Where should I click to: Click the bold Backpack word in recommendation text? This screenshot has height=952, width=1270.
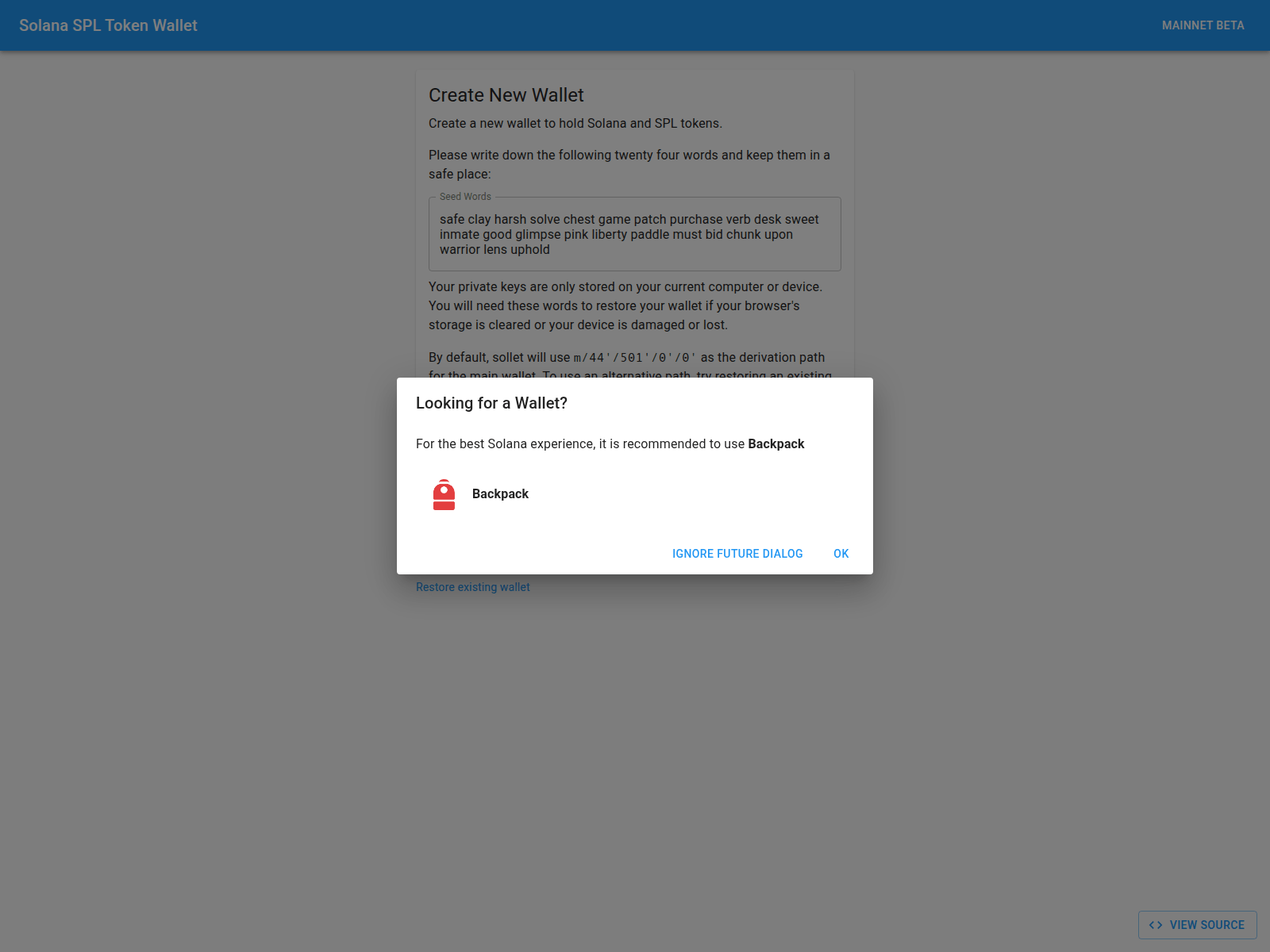[775, 444]
